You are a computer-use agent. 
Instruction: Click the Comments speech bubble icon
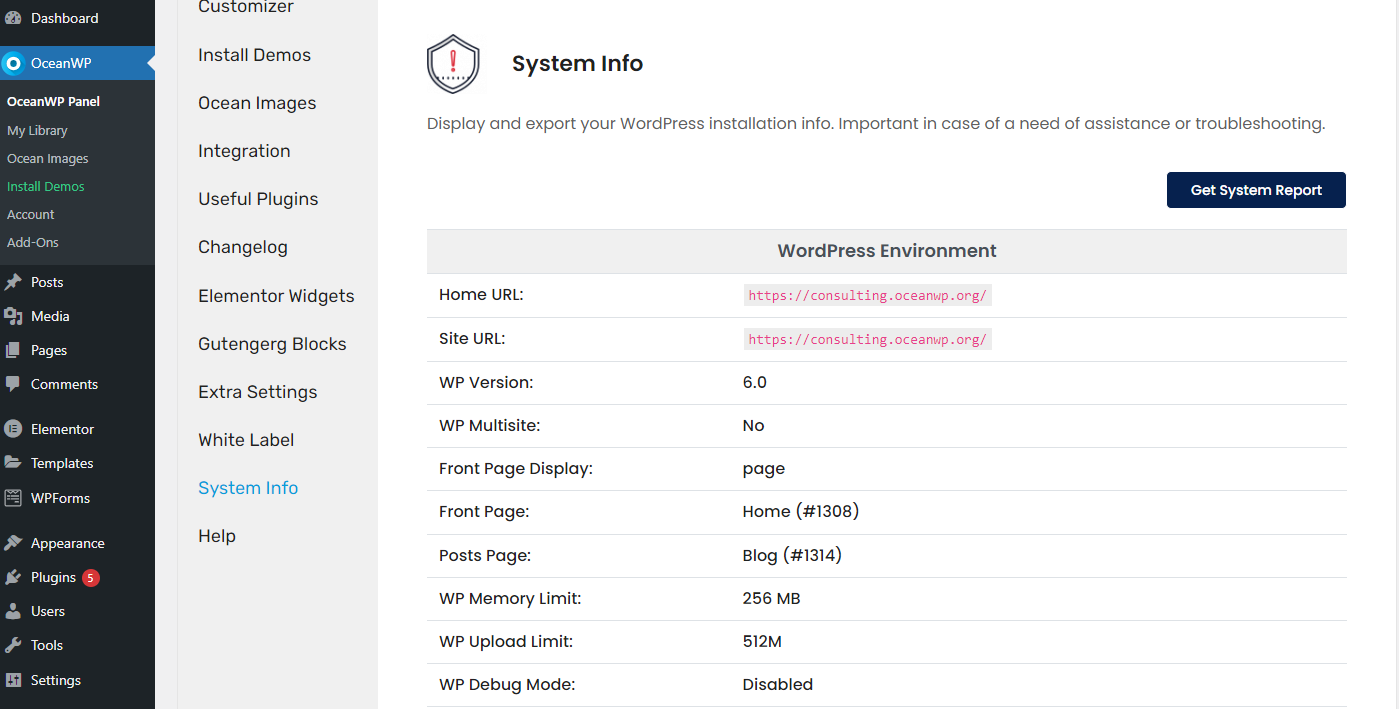[x=13, y=384]
